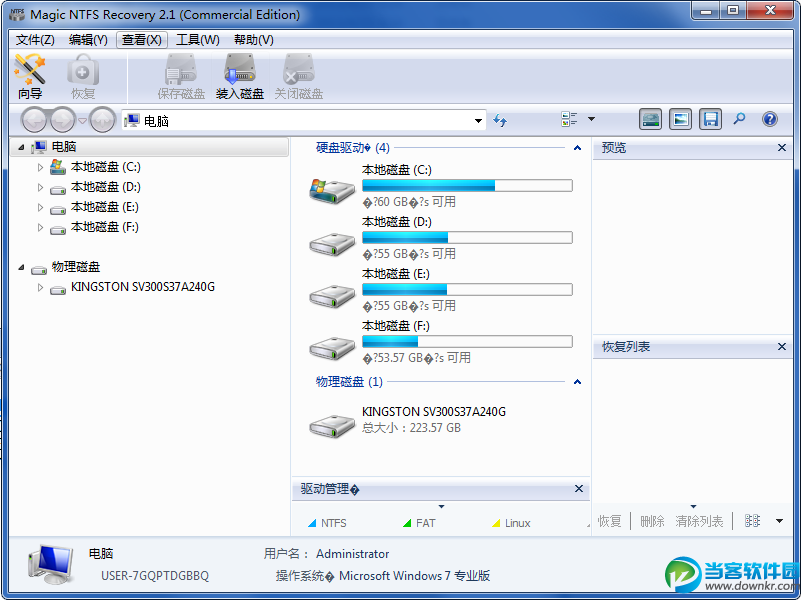Click the address bar showing 电脑
This screenshot has width=801, height=600.
[303, 121]
